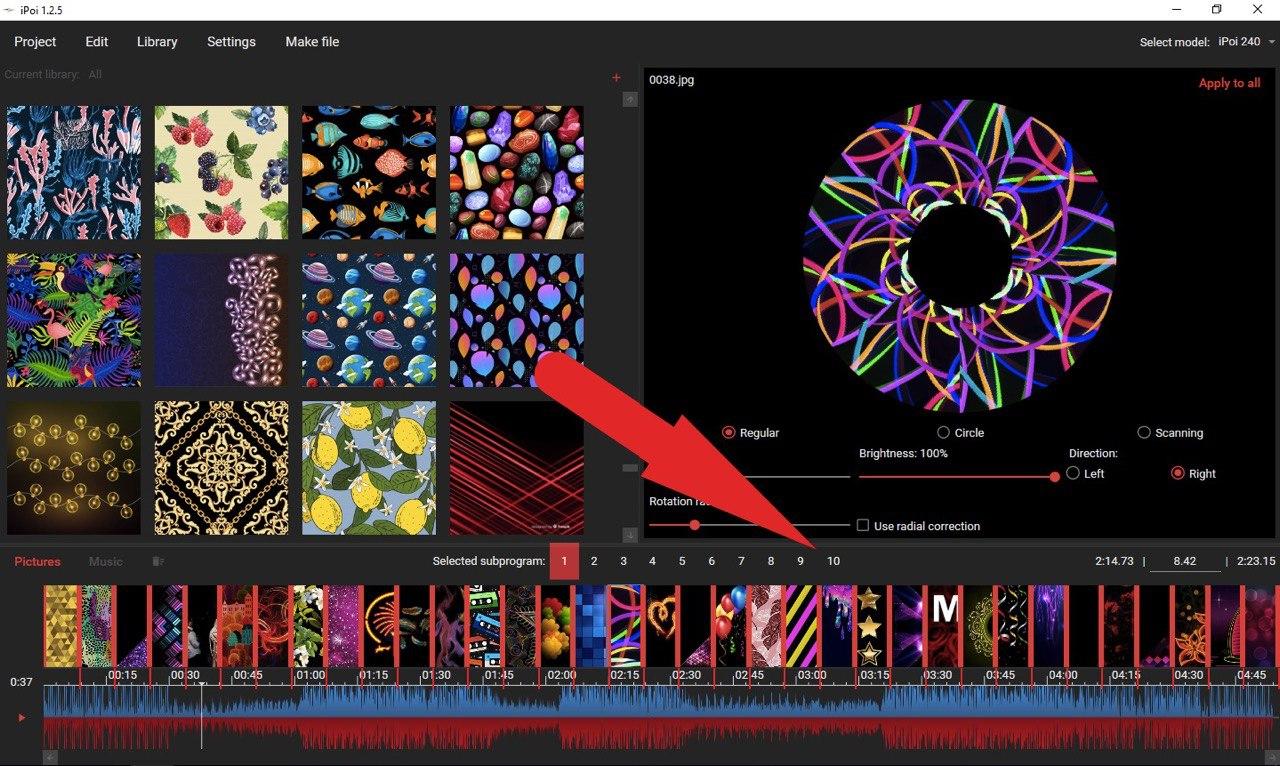Select the Regular display mode
This screenshot has height=766, width=1280.
[750, 433]
